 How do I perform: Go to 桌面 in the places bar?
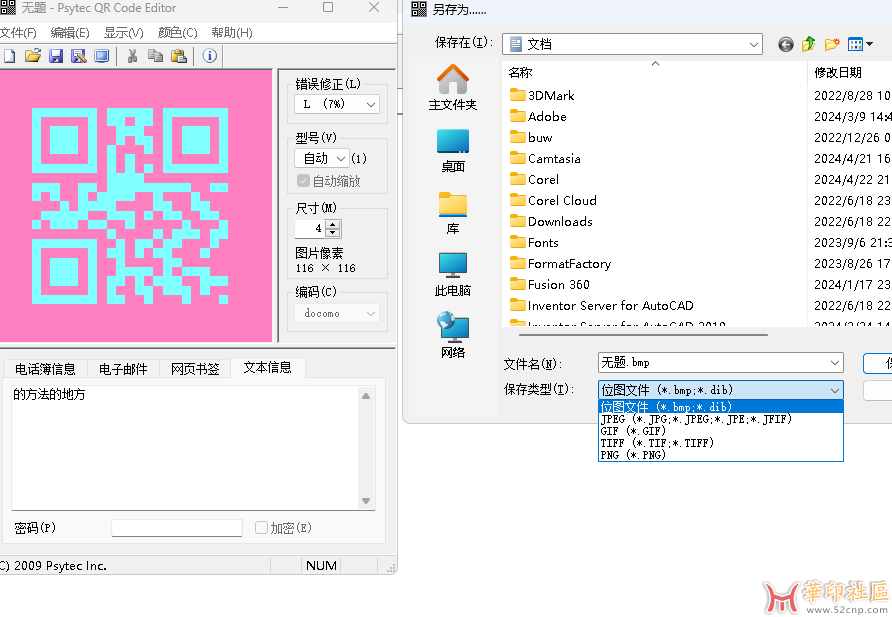coord(453,150)
